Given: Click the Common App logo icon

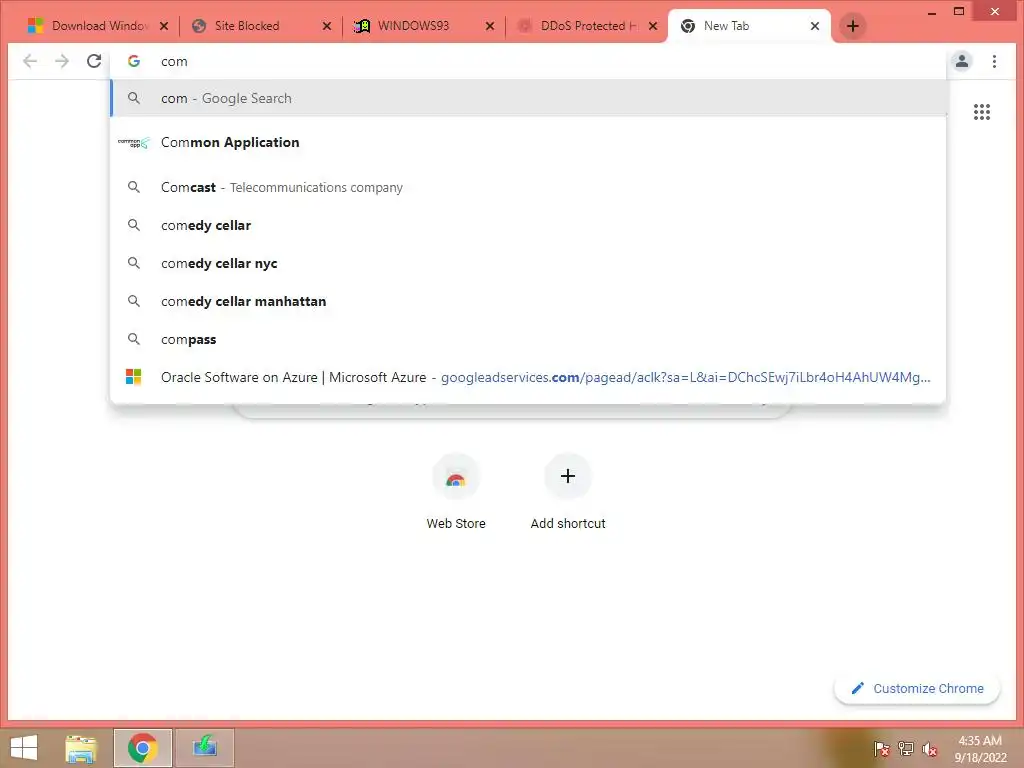Looking at the screenshot, I should [134, 142].
